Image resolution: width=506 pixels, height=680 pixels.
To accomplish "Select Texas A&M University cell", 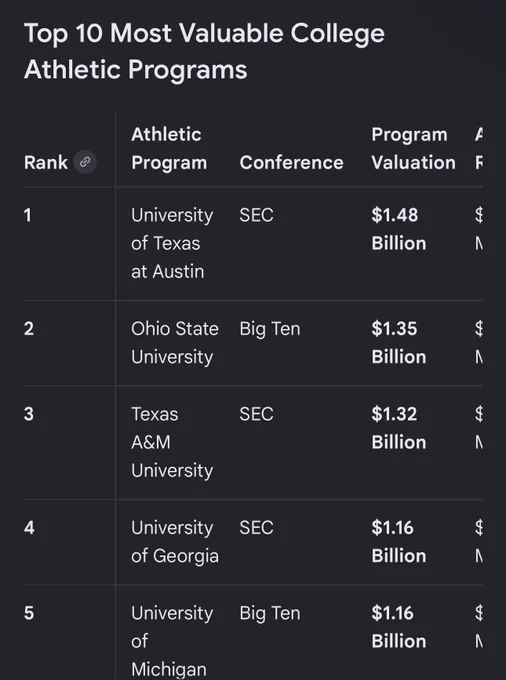I will [172, 442].
